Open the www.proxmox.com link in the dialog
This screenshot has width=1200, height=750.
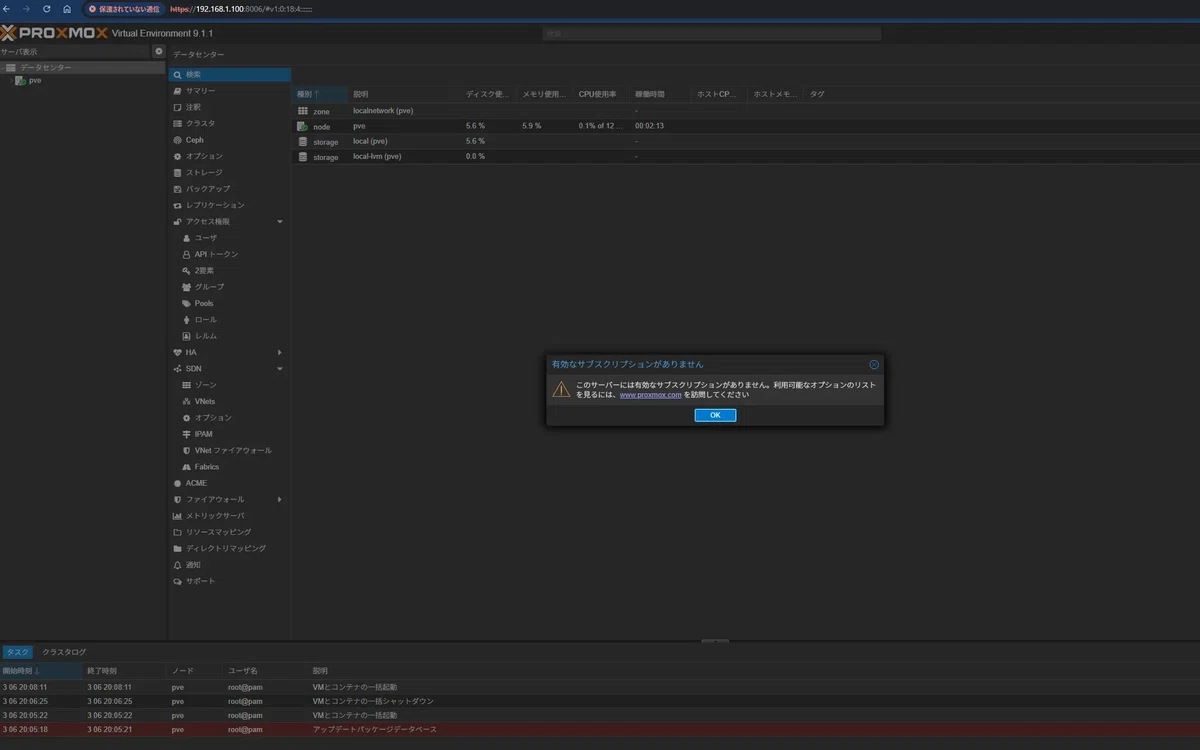651,395
